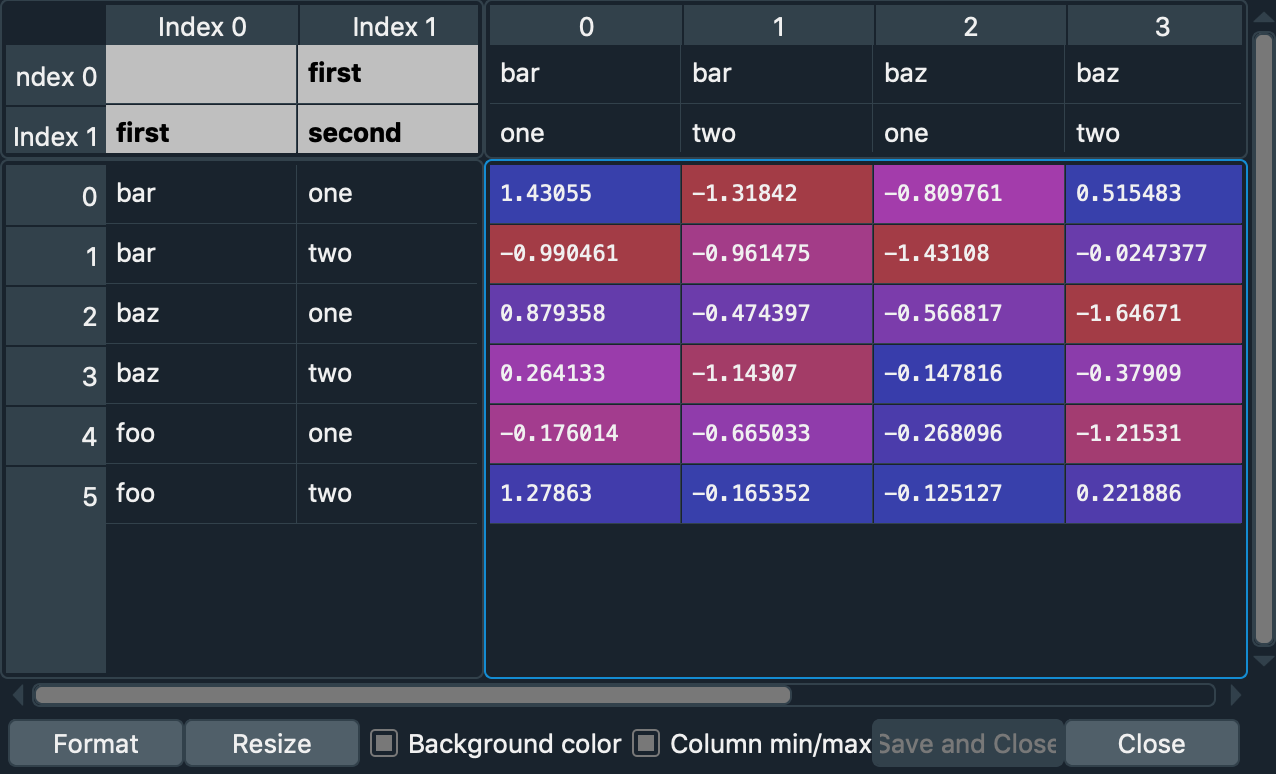The height and width of the screenshot is (774, 1276).
Task: Click the cell showing 0.221886
Action: (1153, 494)
